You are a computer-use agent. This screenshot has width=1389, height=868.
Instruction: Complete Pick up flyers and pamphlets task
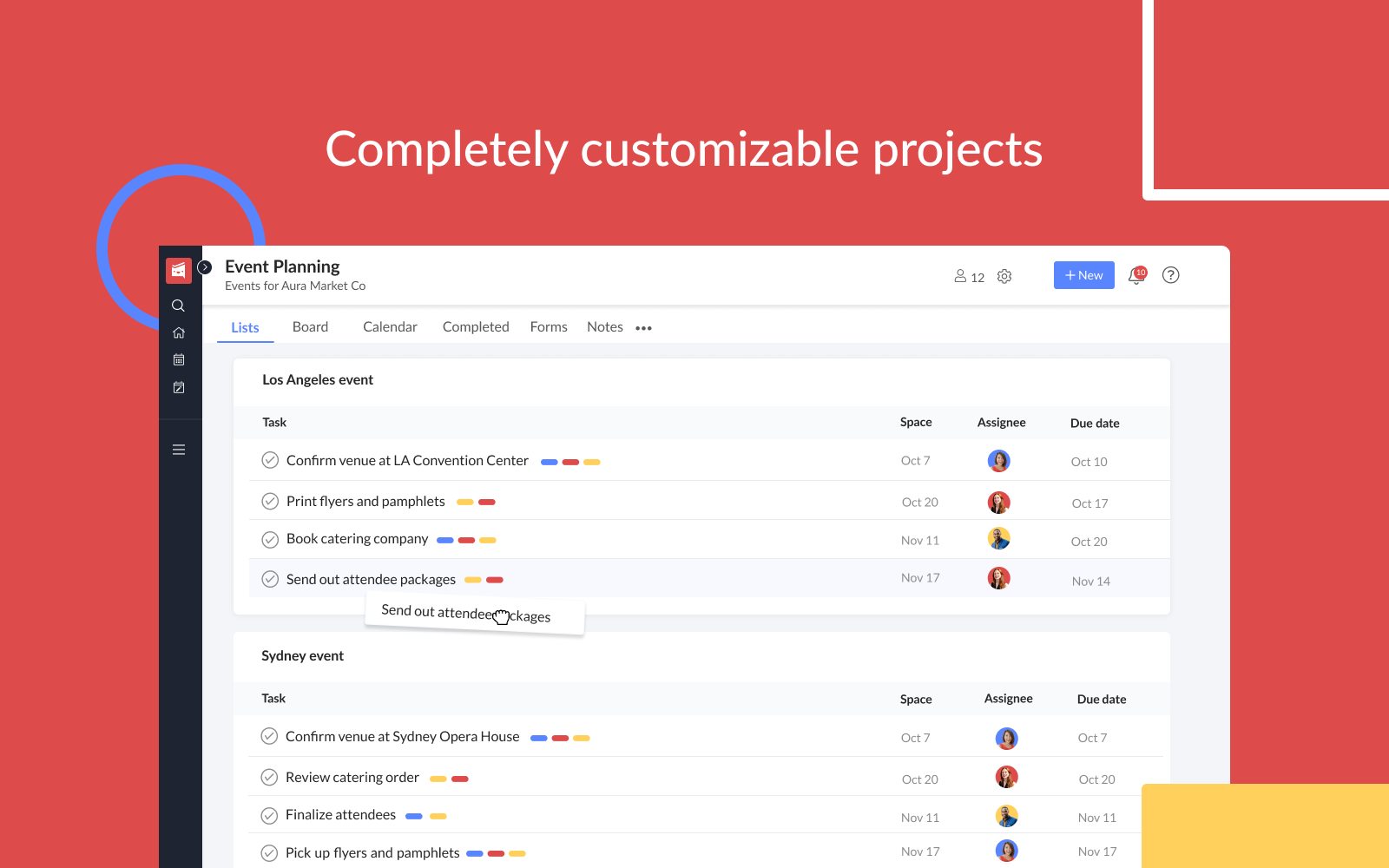pos(269,852)
